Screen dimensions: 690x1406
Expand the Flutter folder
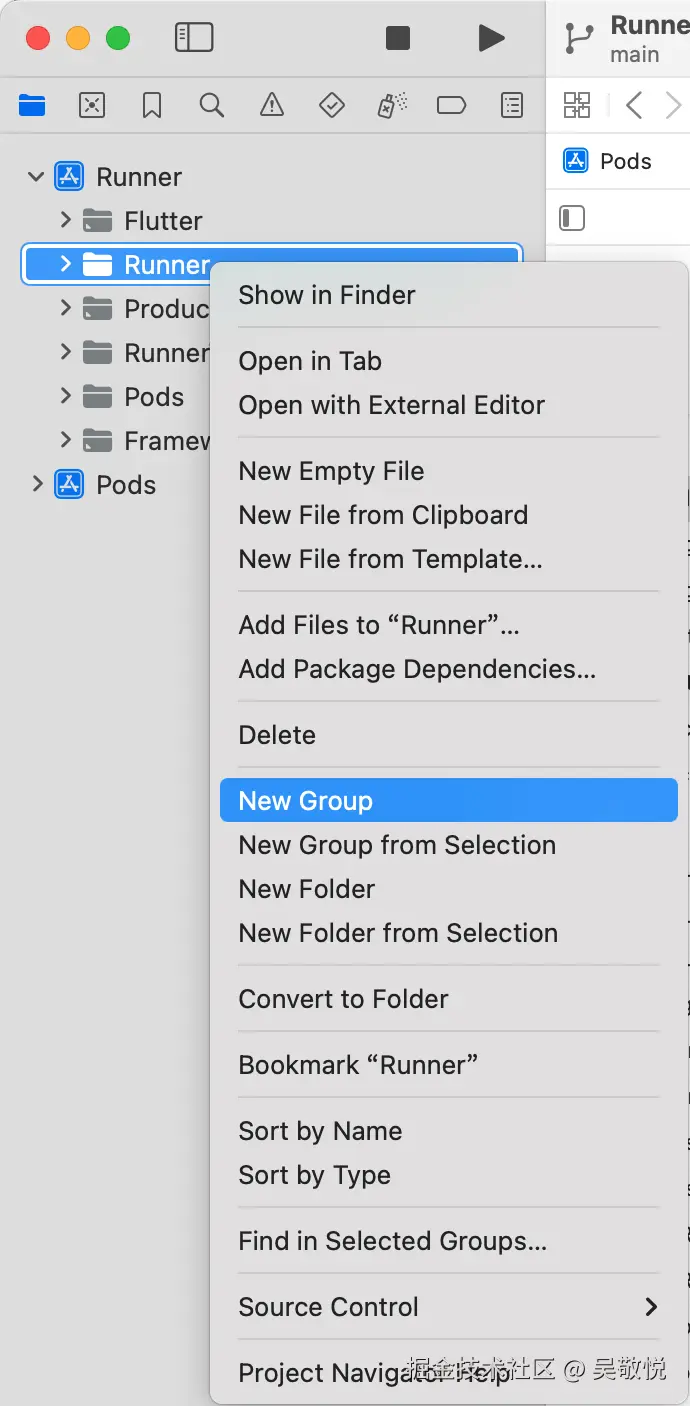click(65, 220)
